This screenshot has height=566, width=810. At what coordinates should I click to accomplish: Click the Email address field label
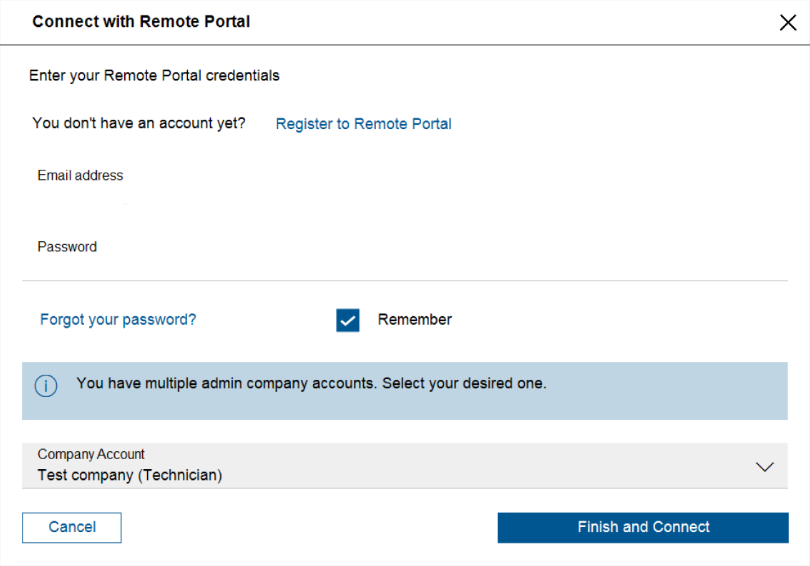[x=80, y=176]
